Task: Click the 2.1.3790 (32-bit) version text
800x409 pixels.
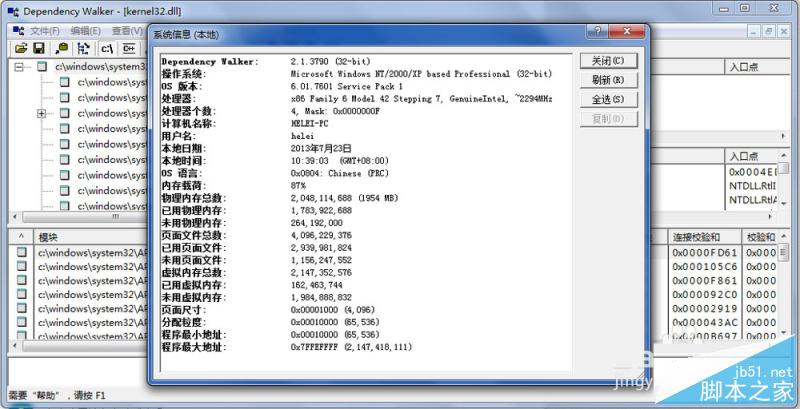Action: [330, 62]
